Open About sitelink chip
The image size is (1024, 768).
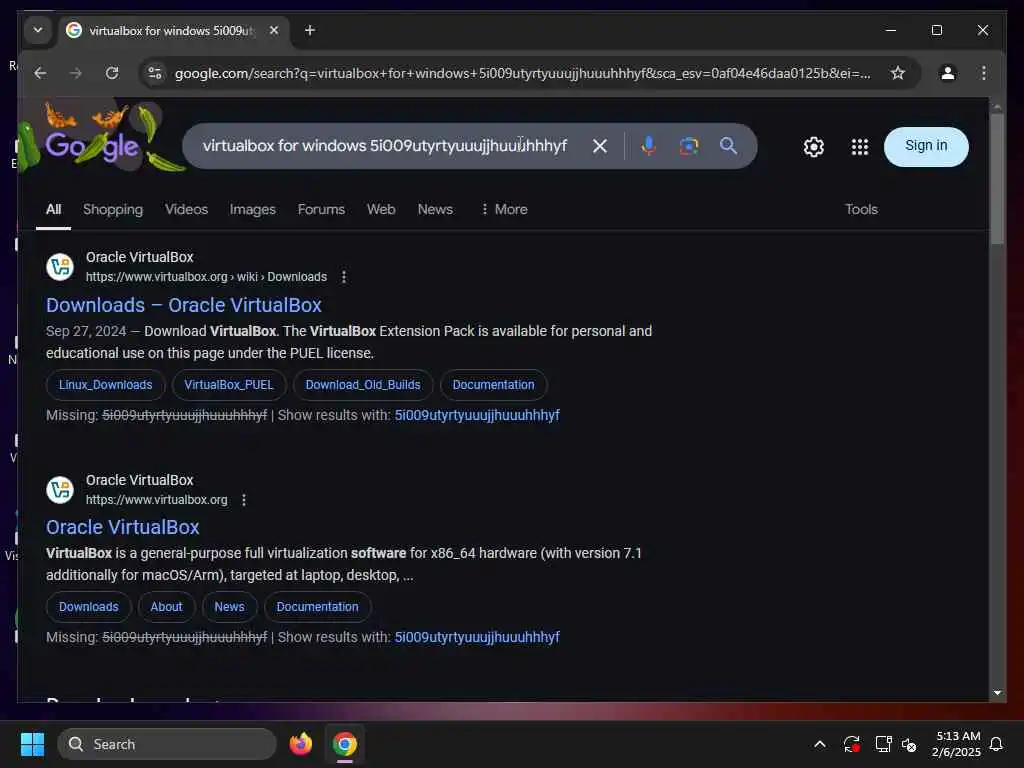coord(166,607)
